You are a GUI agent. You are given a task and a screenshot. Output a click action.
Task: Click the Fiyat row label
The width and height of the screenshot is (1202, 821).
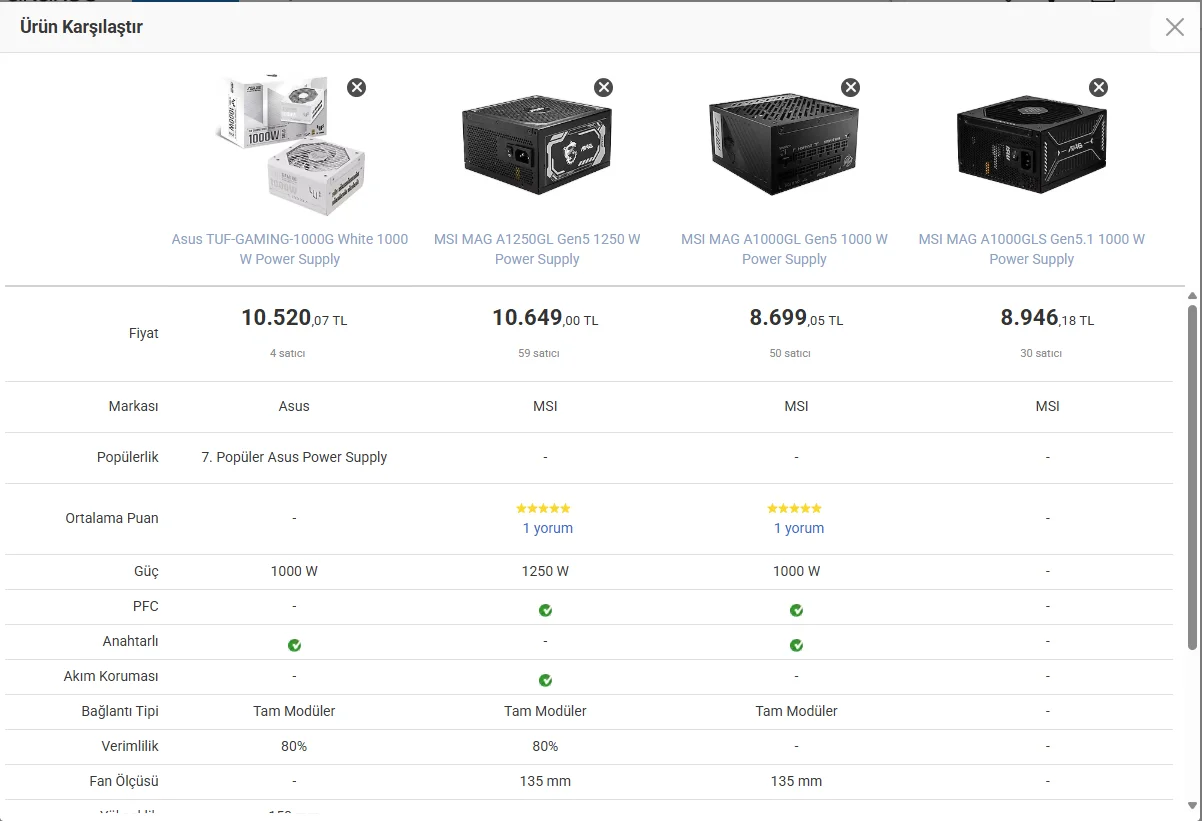pyautogui.click(x=143, y=333)
